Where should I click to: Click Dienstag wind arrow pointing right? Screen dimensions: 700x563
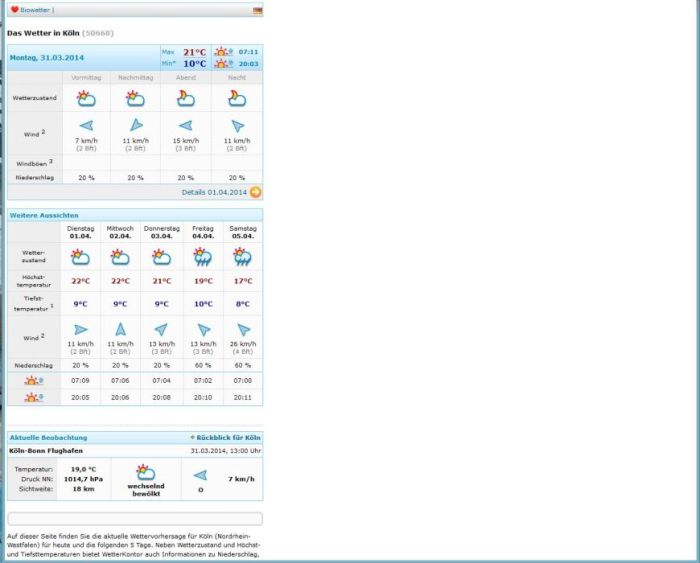click(80, 329)
